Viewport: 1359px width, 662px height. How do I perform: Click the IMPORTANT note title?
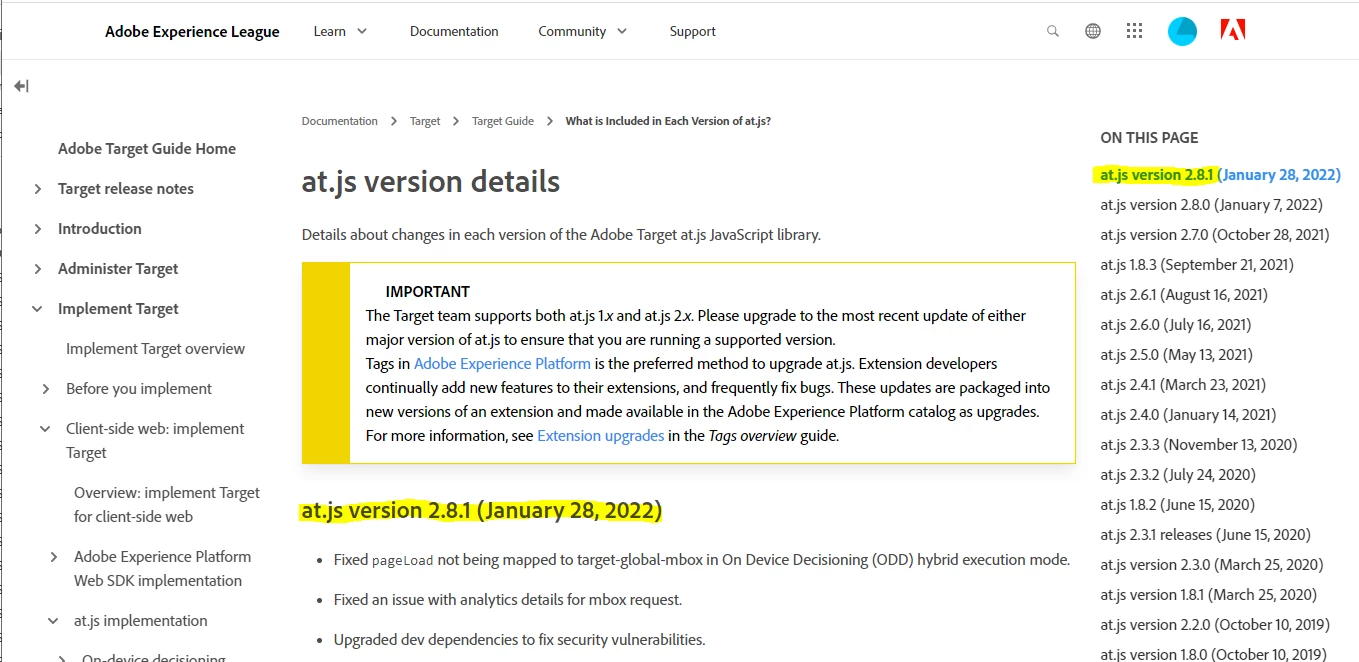pyautogui.click(x=427, y=292)
